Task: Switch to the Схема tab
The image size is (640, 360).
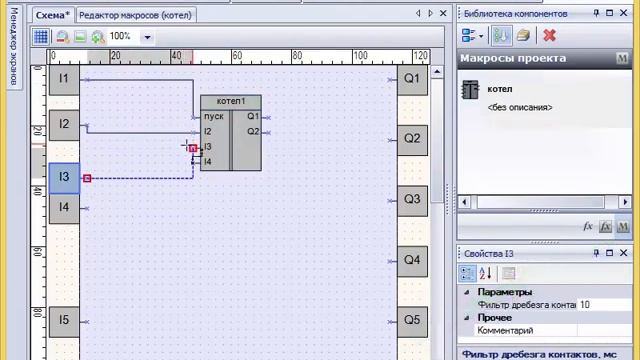Action: pyautogui.click(x=53, y=15)
